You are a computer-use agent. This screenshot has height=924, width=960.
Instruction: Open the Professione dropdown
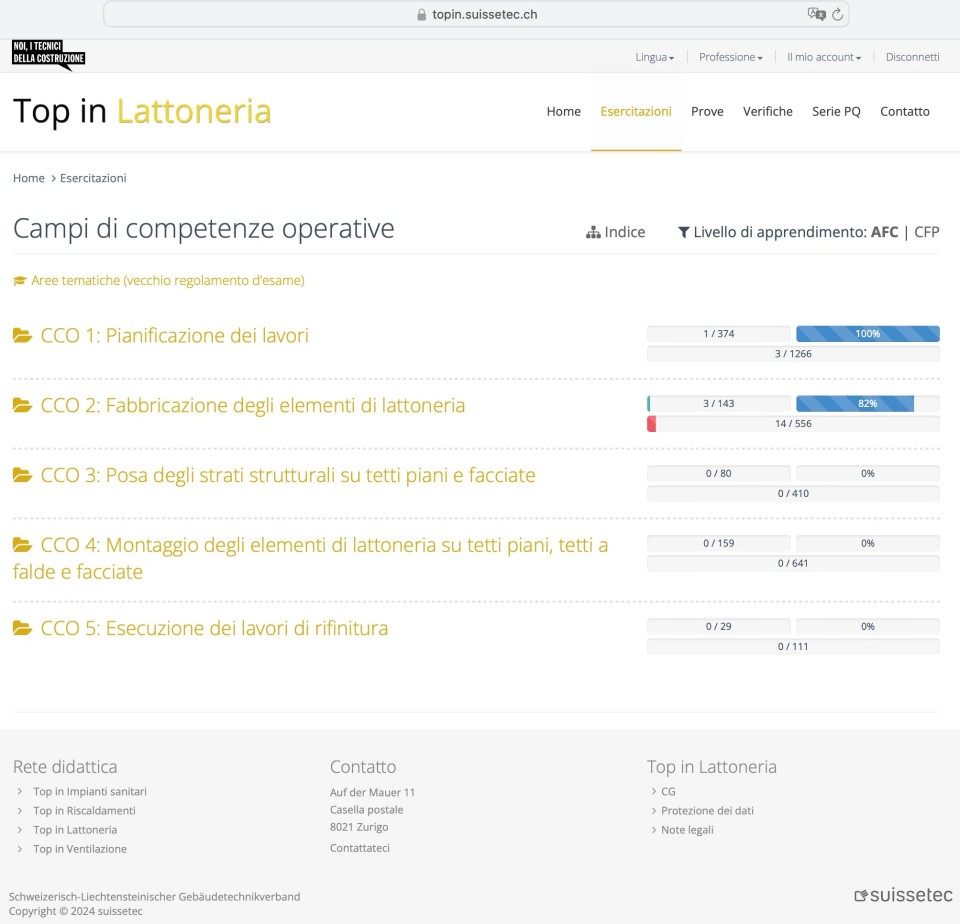click(730, 57)
